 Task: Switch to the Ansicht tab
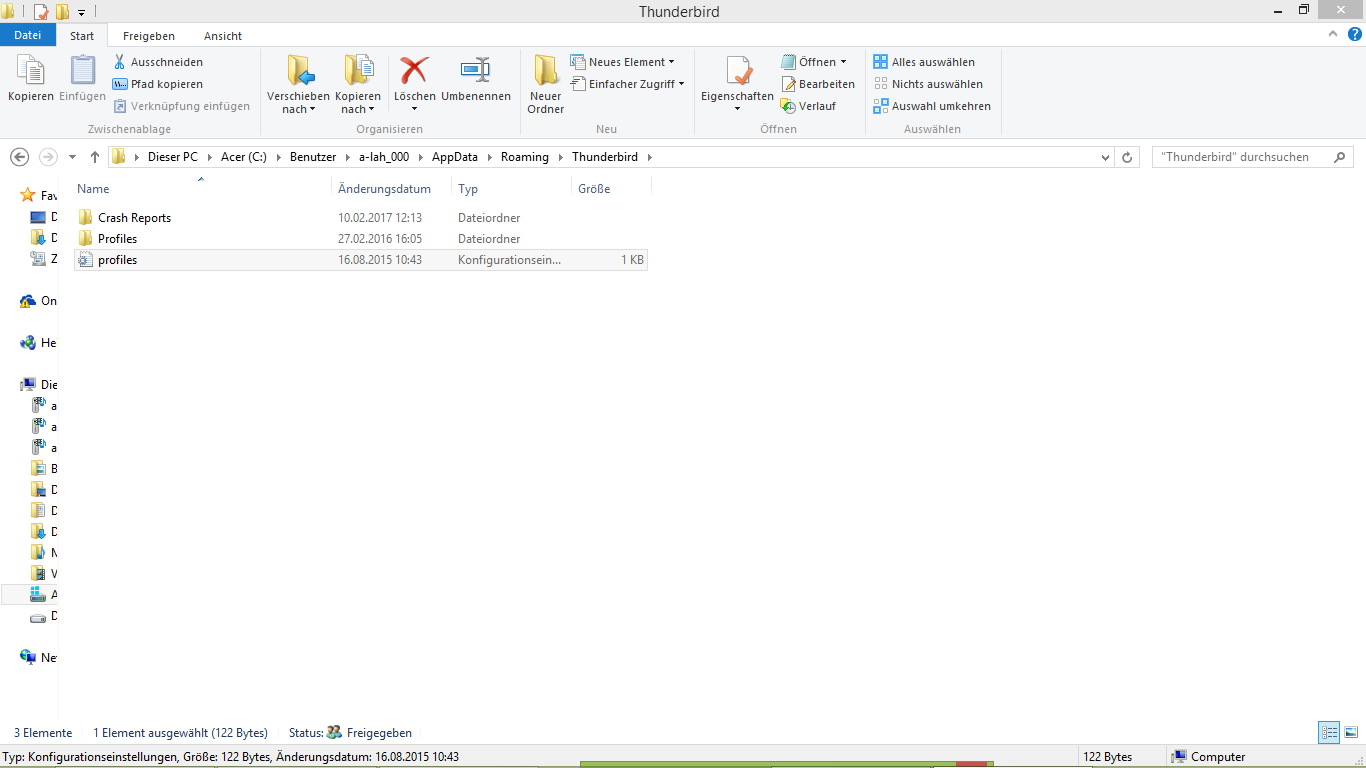pyautogui.click(x=223, y=36)
